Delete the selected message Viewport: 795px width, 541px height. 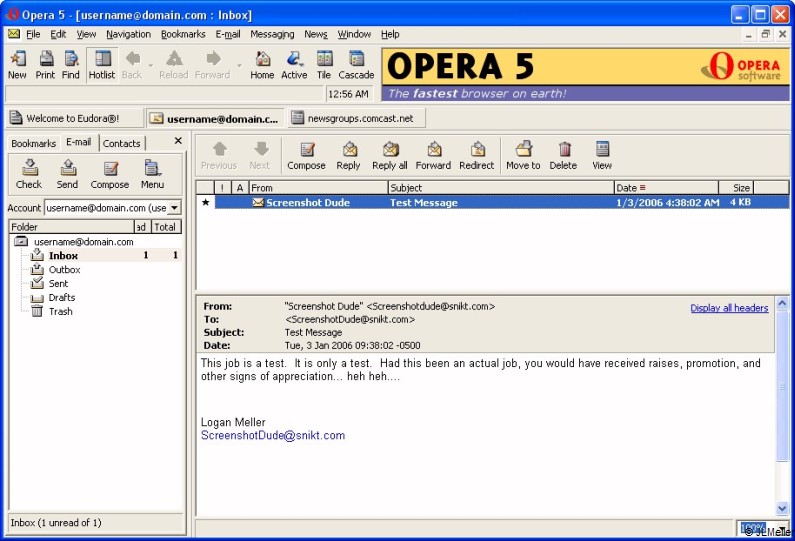coord(563,155)
